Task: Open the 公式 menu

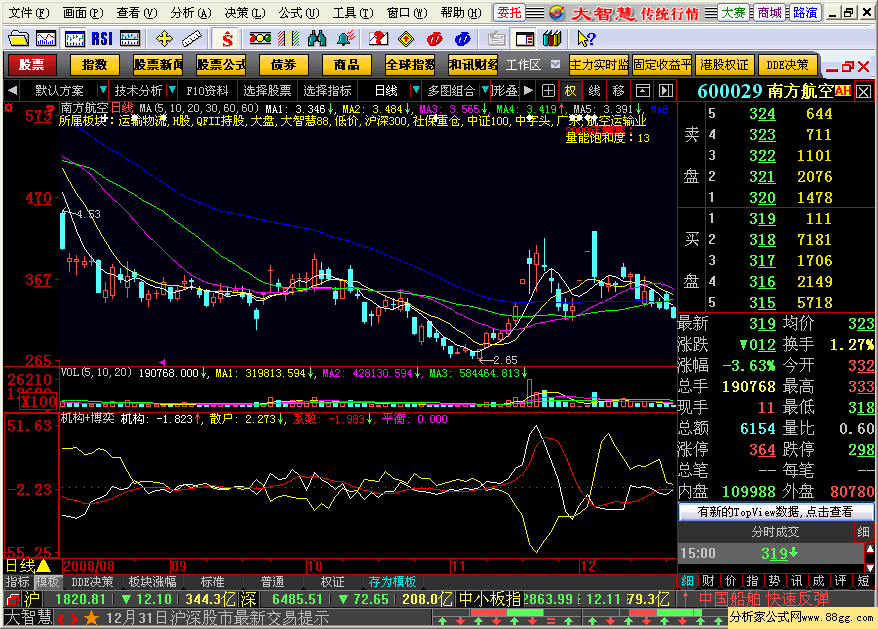Action: pyautogui.click(x=298, y=13)
